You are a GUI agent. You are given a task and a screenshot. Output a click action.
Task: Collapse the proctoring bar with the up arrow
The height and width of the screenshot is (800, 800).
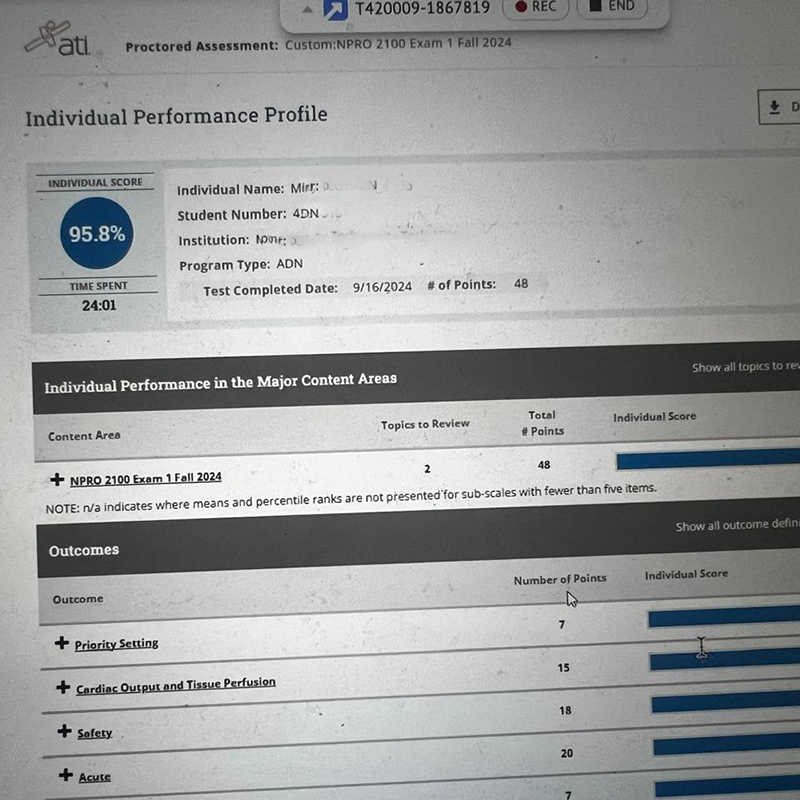coord(307,9)
